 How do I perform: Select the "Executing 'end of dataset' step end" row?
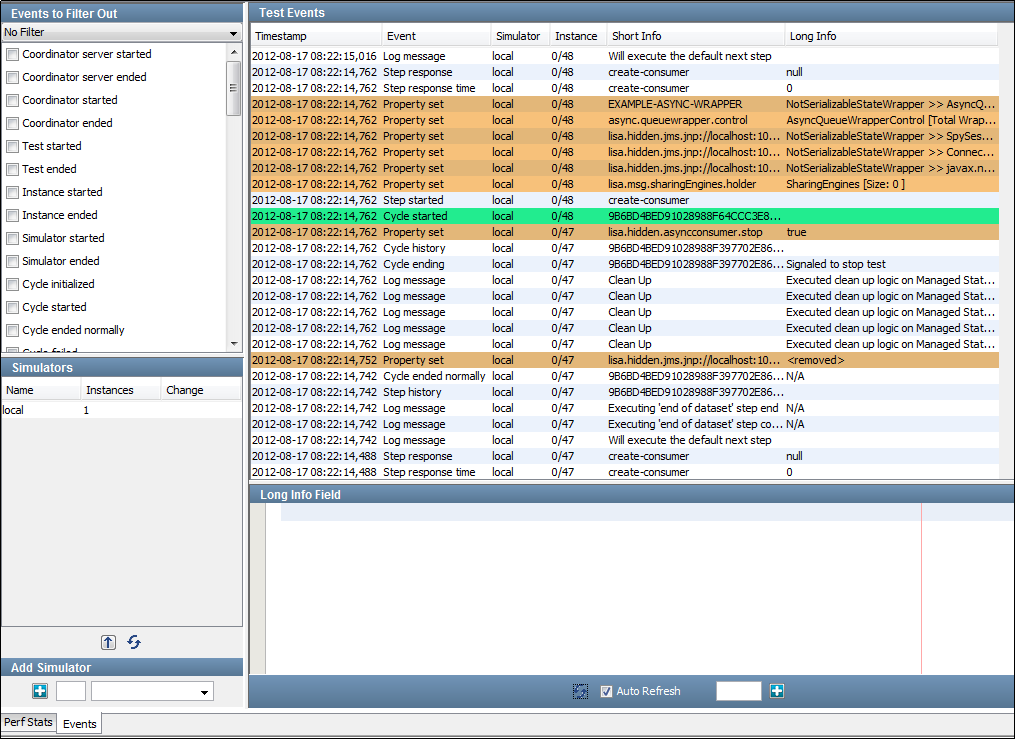click(x=625, y=408)
